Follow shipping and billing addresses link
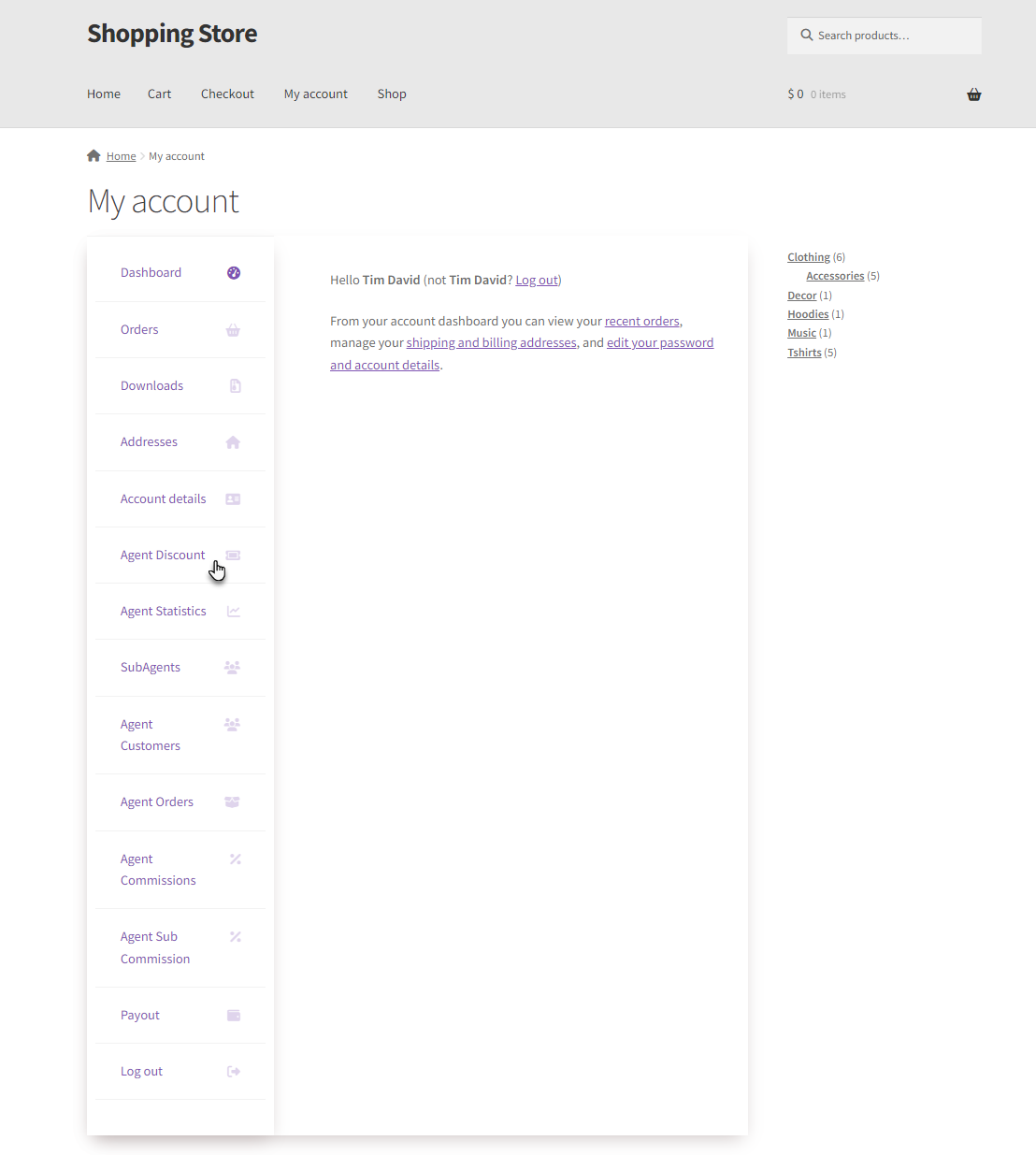 pos(492,343)
